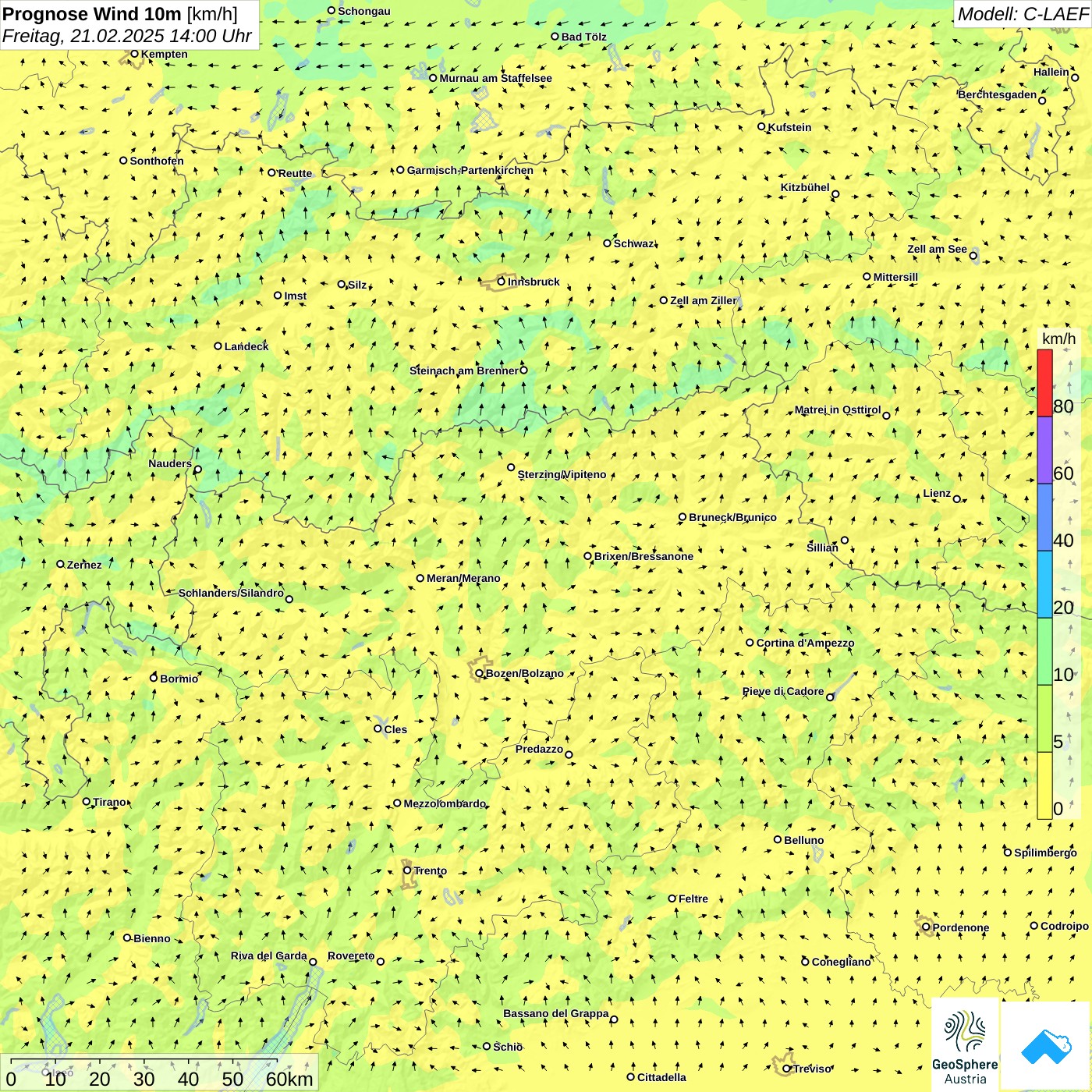The width and height of the screenshot is (1092, 1092).
Task: Click the 'Freitag, 21.02.2025 14:00 Uhr' date
Action: click(x=127, y=36)
